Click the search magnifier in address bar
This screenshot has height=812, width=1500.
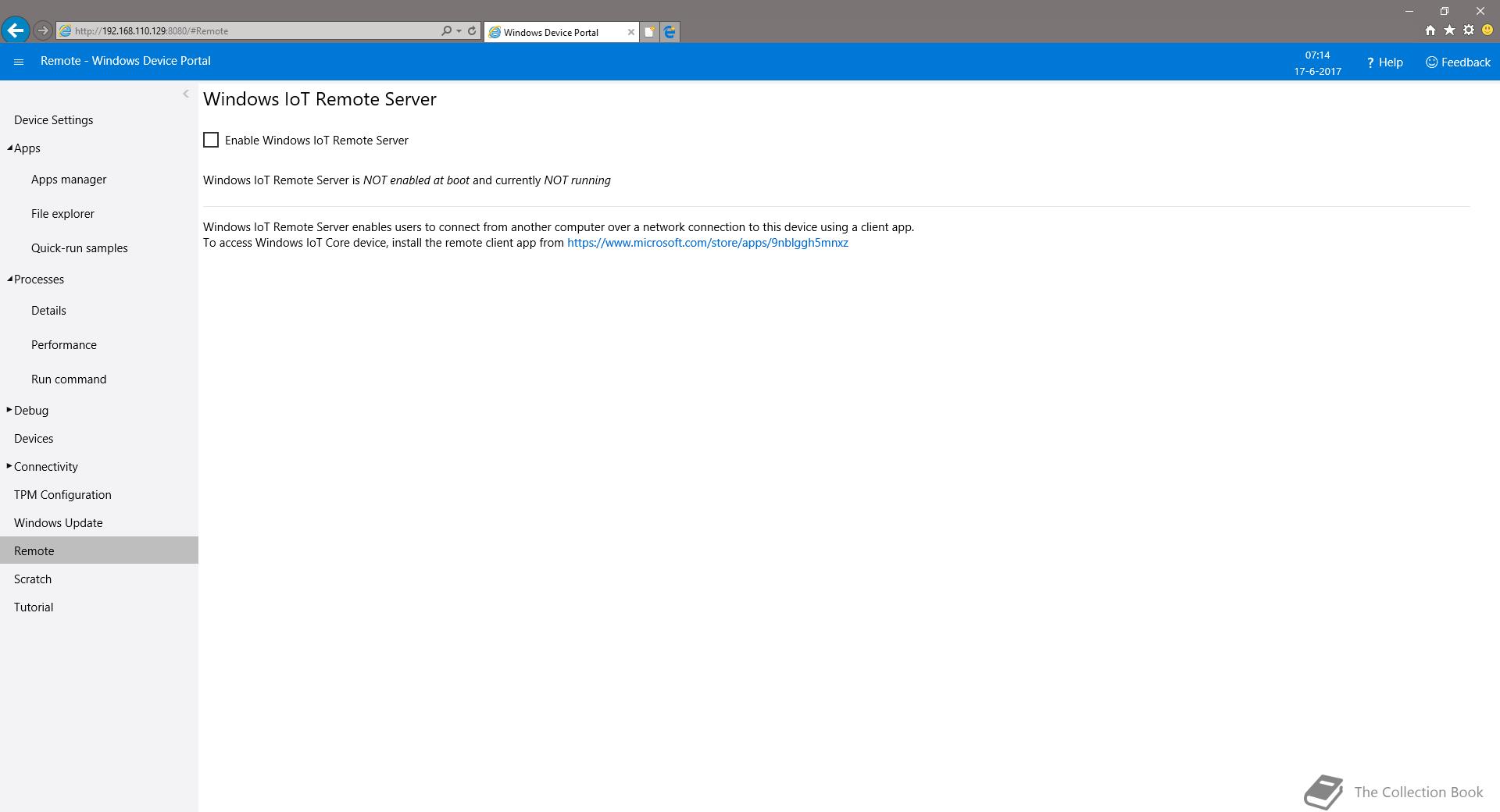pos(446,31)
